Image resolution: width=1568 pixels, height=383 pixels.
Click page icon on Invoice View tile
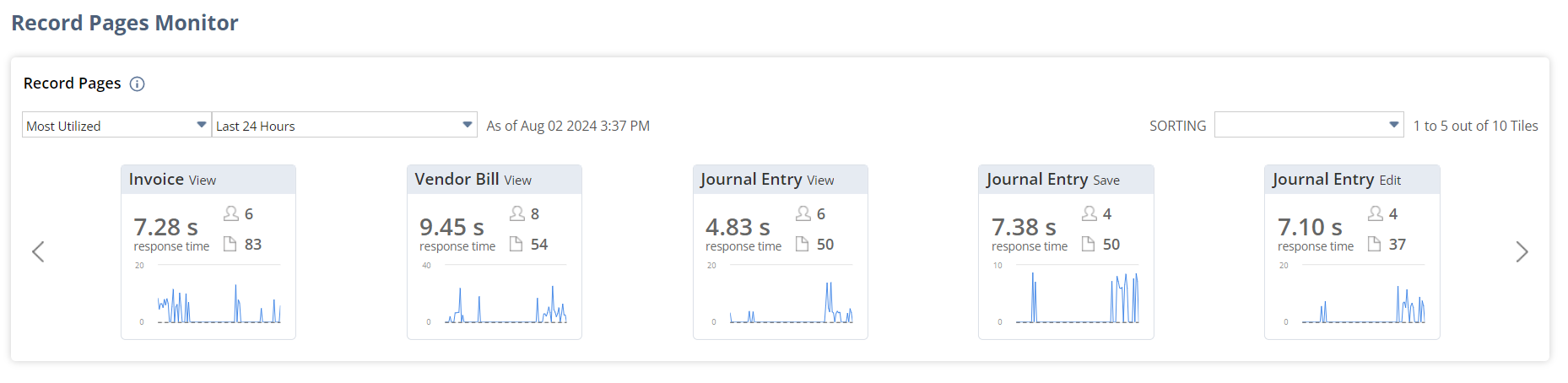230,244
